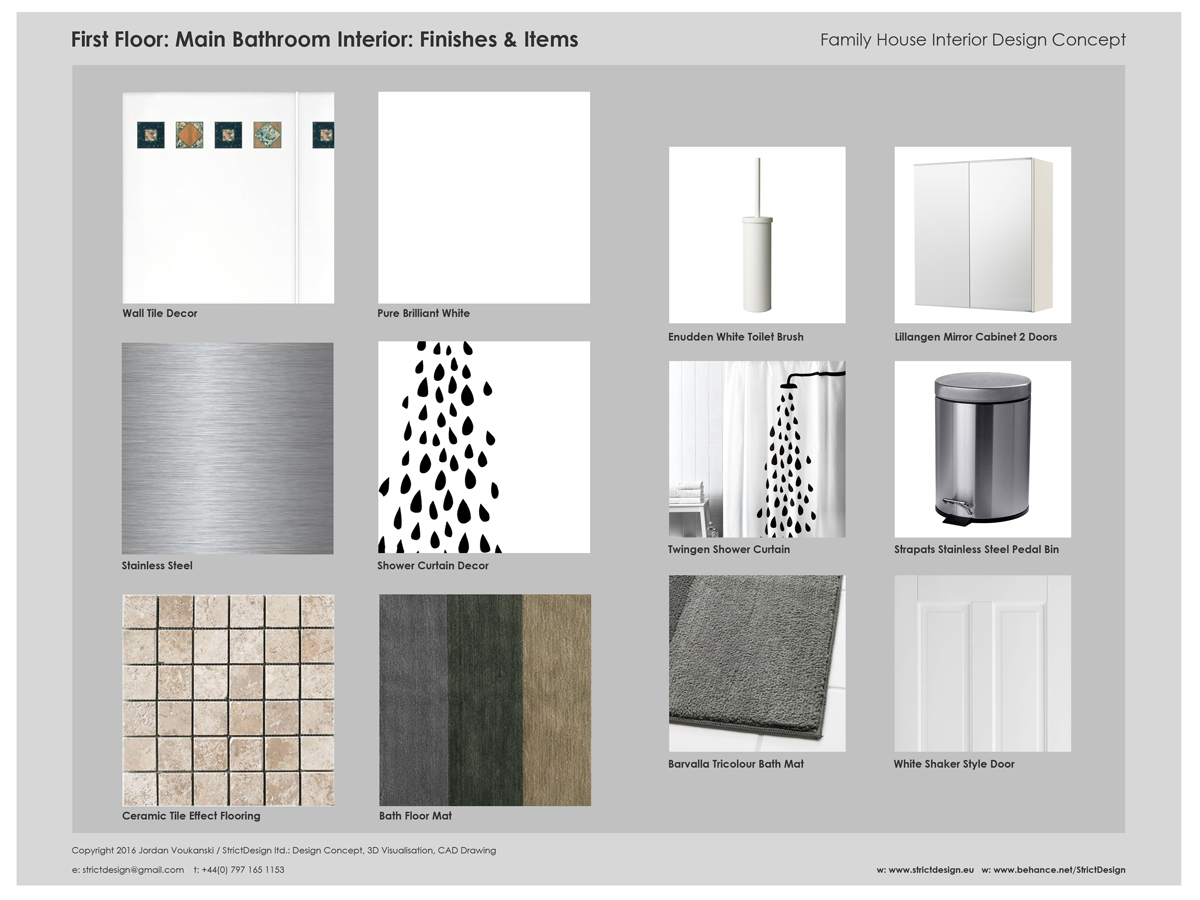This screenshot has width=1200, height=900.
Task: Click the Stainless Steel finish swatch
Action: [228, 448]
